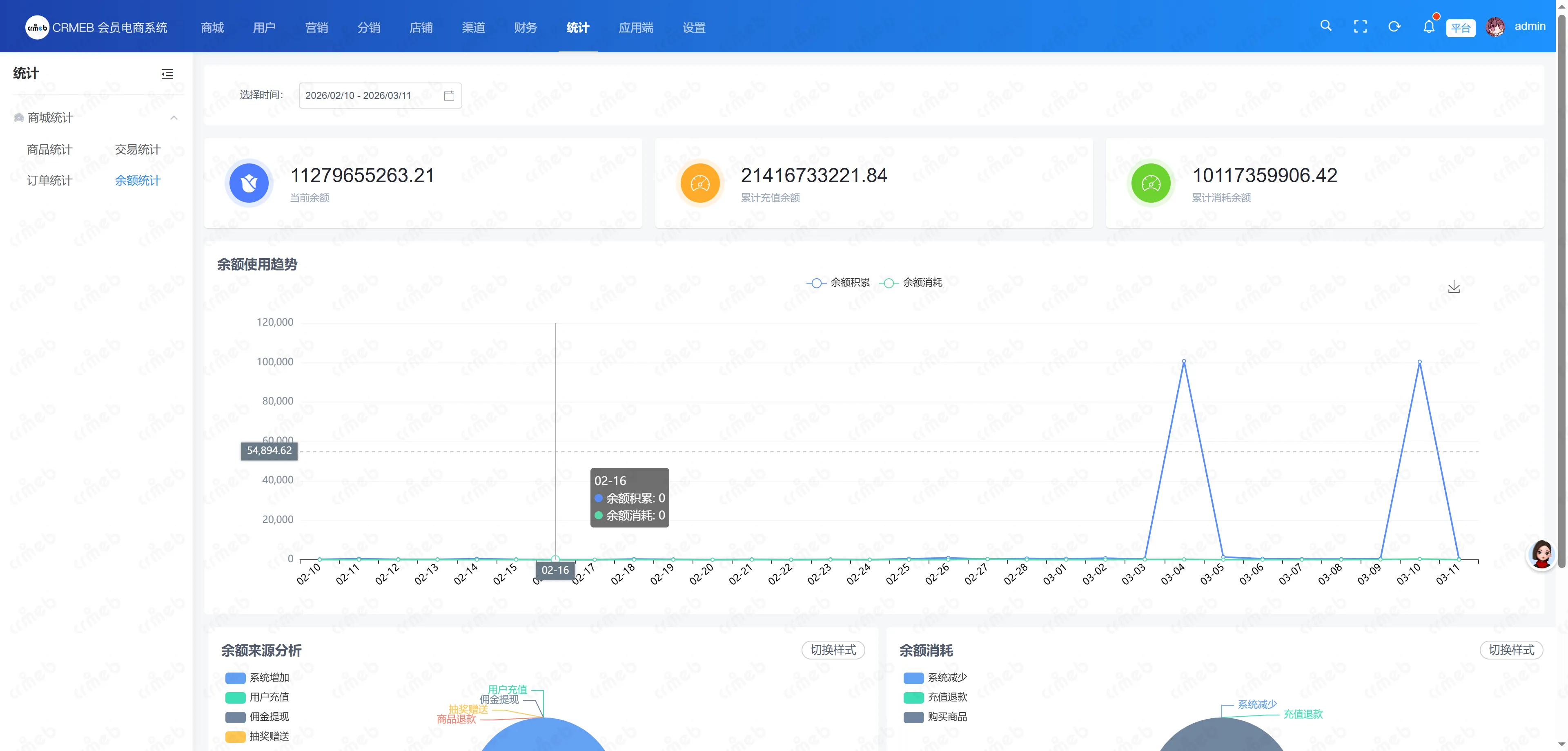The image size is (1568, 751).
Task: Select the 统计 top menu
Action: tap(578, 27)
